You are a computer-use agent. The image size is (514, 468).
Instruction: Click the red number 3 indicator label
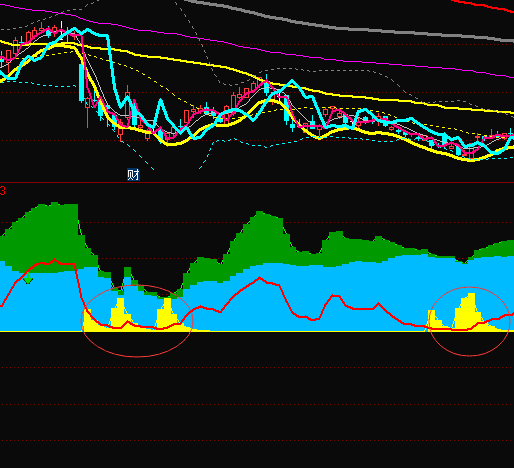click(x=3, y=191)
